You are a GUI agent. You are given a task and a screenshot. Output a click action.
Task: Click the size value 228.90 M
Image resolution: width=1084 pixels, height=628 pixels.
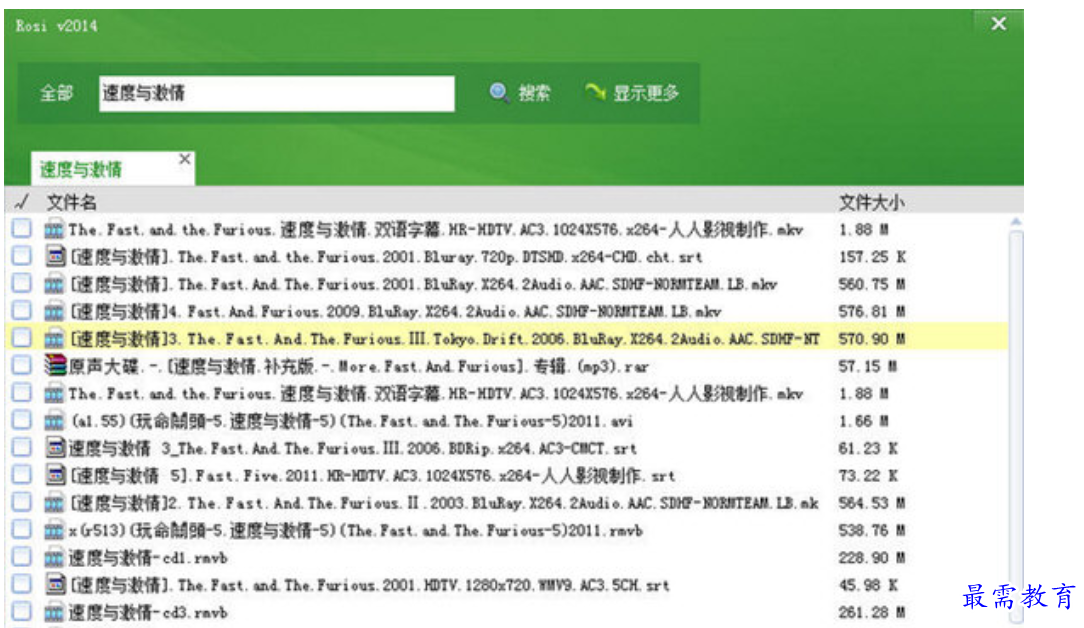click(872, 557)
